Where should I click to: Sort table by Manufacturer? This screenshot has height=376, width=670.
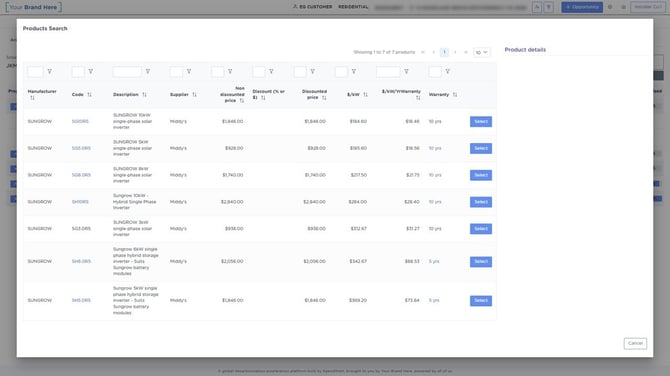[32, 98]
